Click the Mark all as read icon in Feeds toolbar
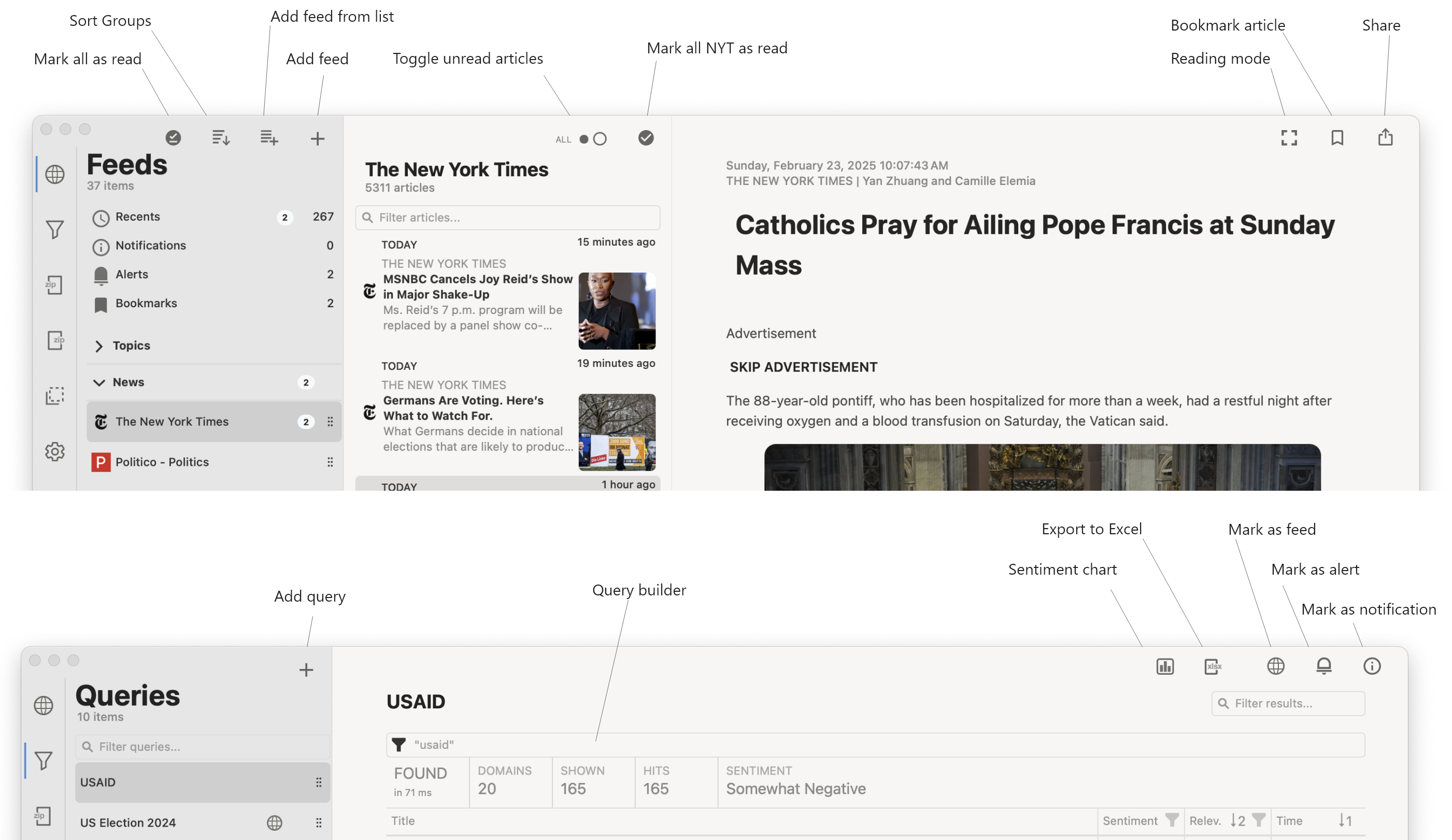The width and height of the screenshot is (1452, 840). tap(173, 137)
